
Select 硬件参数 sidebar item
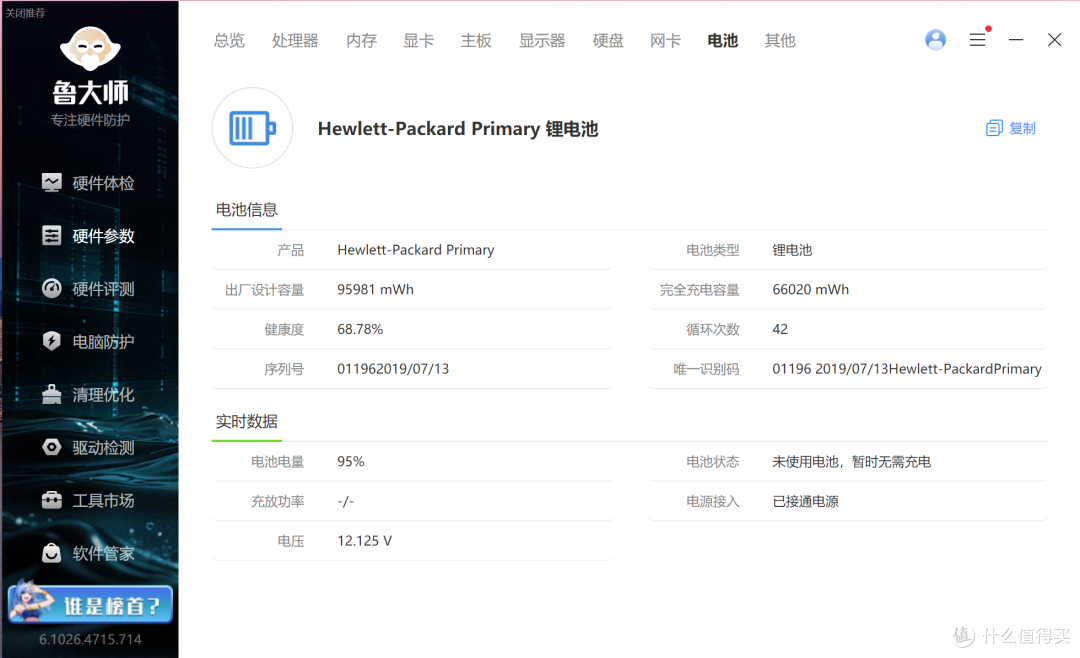(88, 236)
